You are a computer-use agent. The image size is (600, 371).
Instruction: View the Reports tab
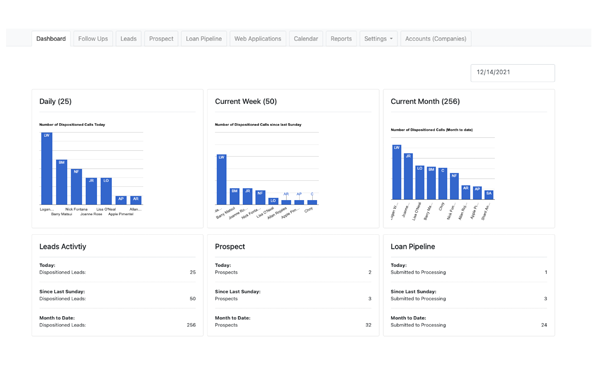tap(341, 39)
